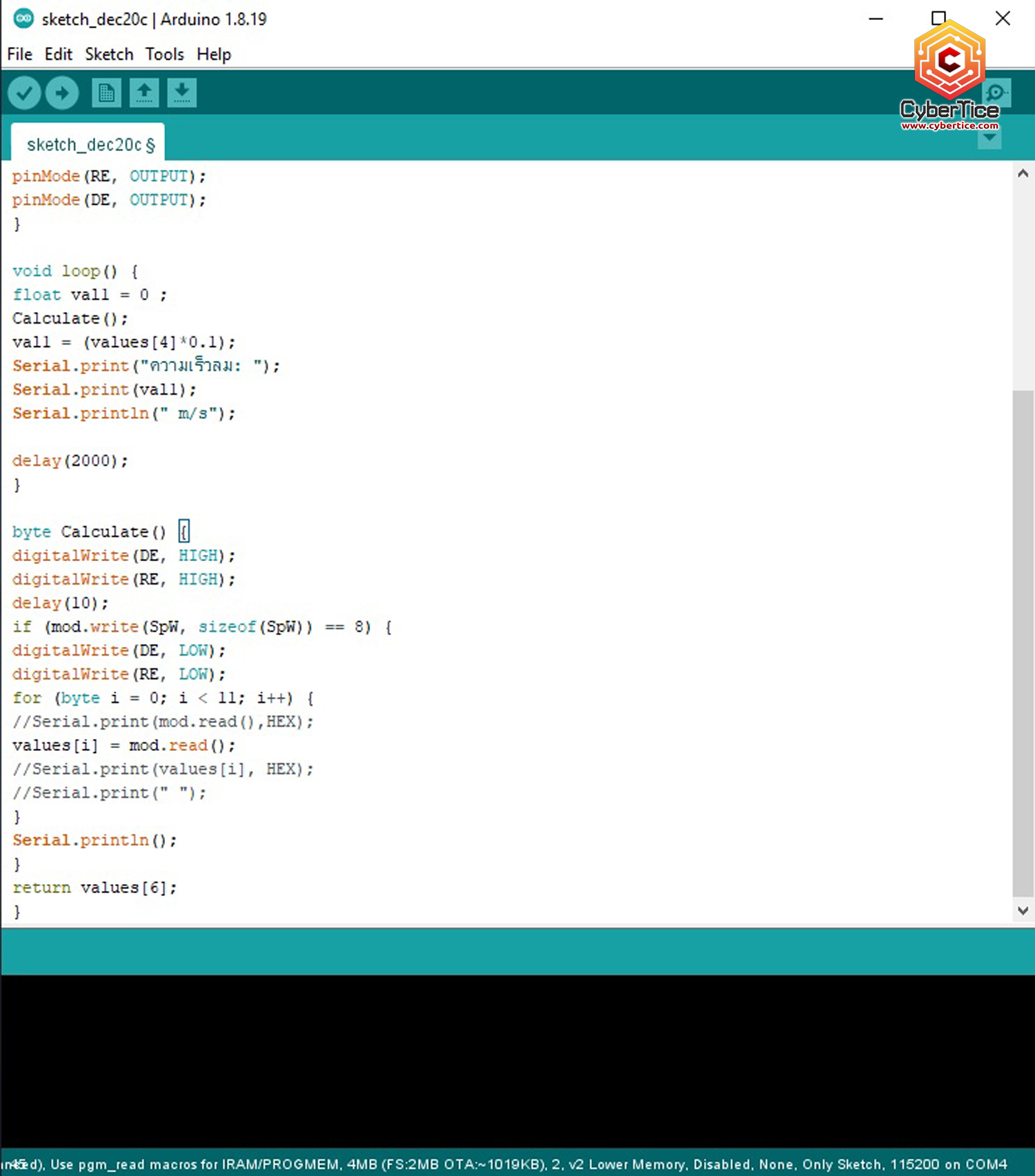Create a new sketch with New icon
The width and height of the screenshot is (1035, 1176).
106,92
